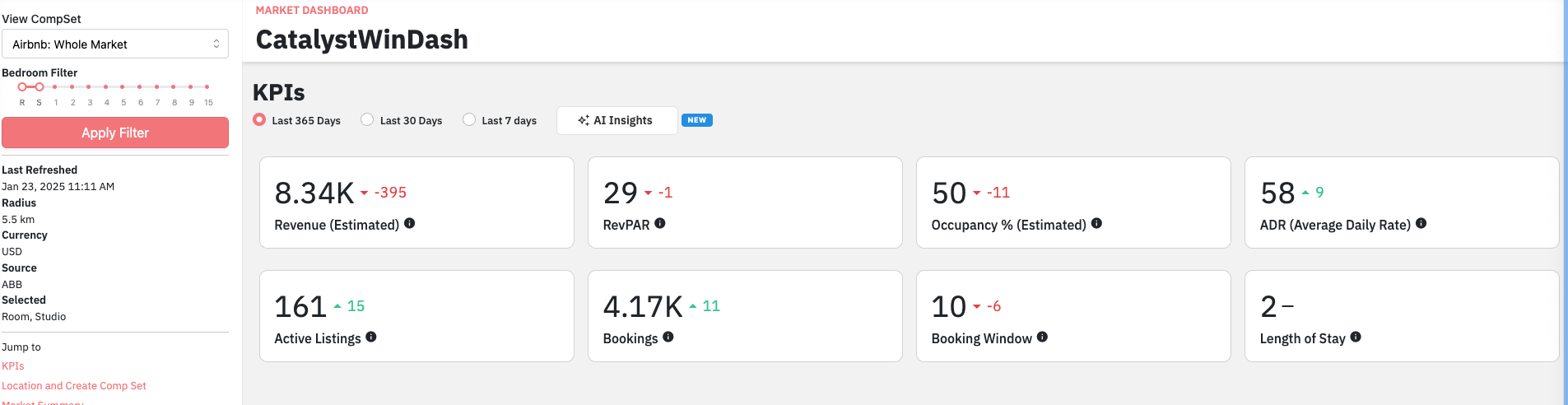This screenshot has width=1568, height=405.
Task: Show info for Active Listings
Action: [x=371, y=337]
